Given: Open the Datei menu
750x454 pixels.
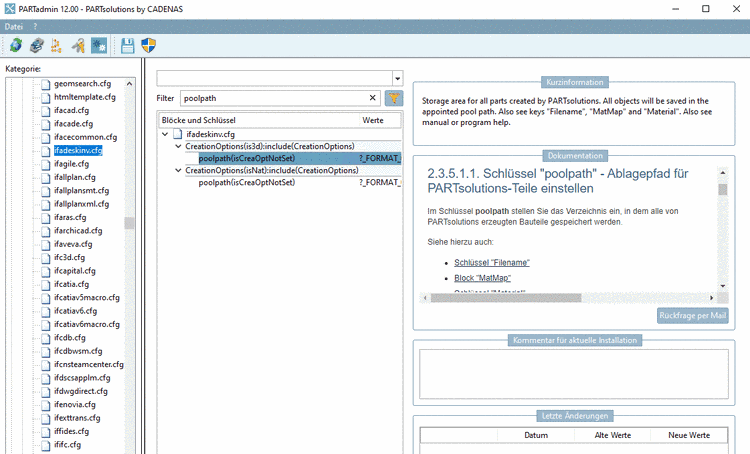Looking at the screenshot, I should coord(14,27).
